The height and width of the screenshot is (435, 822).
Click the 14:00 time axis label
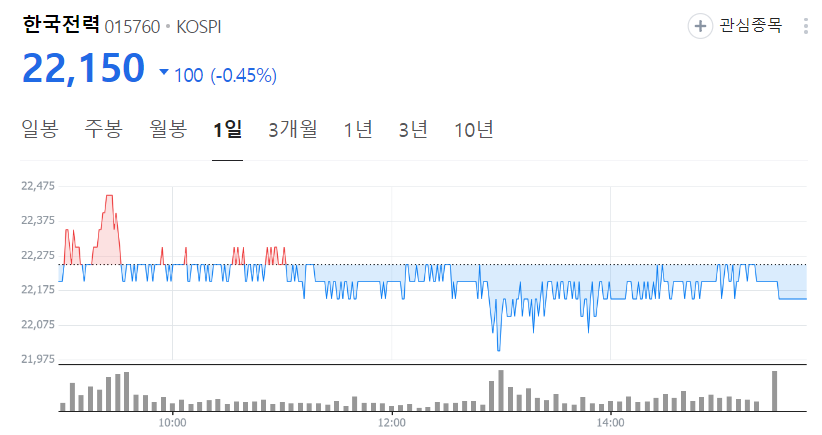click(x=610, y=422)
